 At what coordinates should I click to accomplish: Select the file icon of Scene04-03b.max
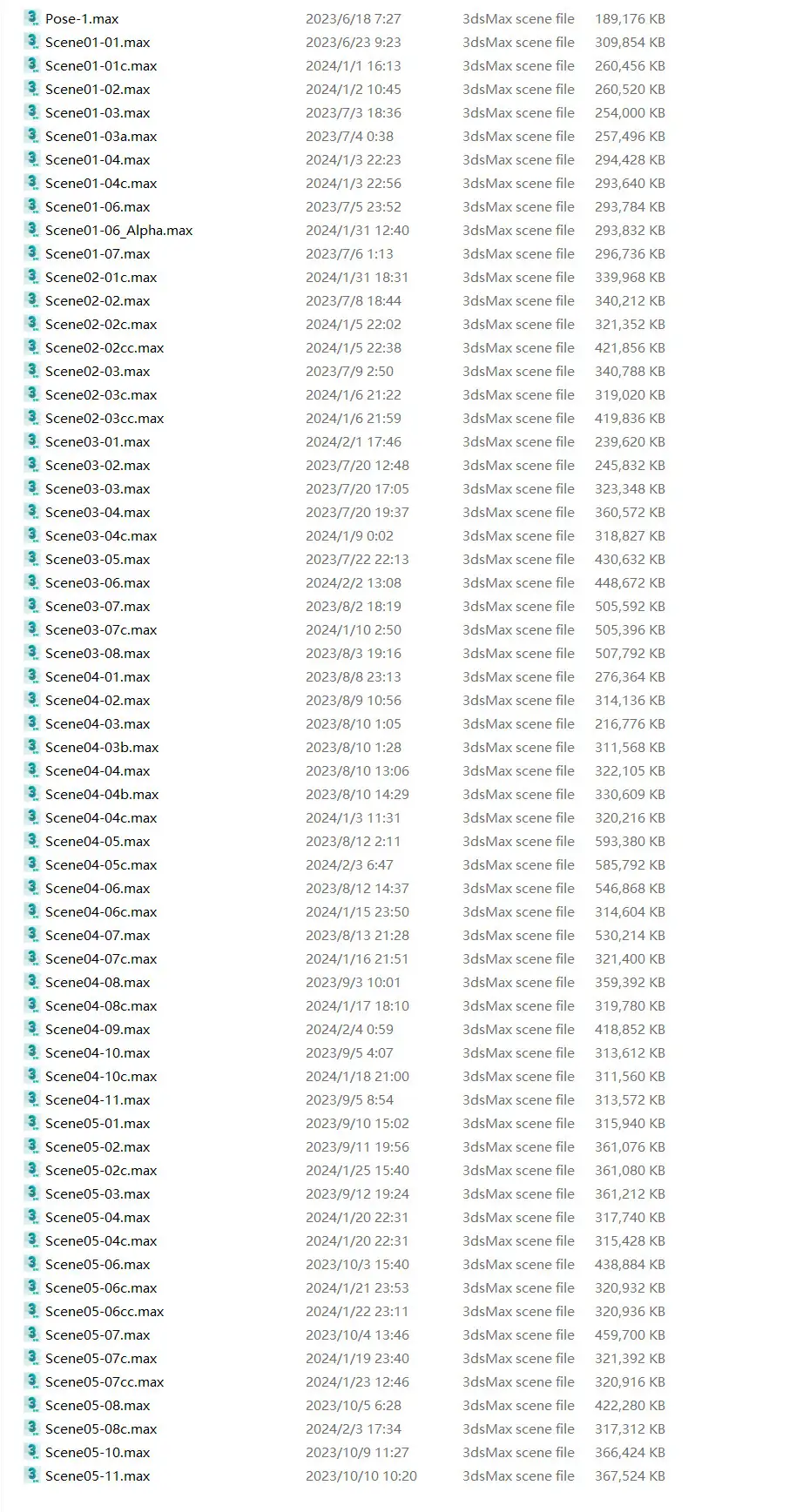tap(32, 747)
